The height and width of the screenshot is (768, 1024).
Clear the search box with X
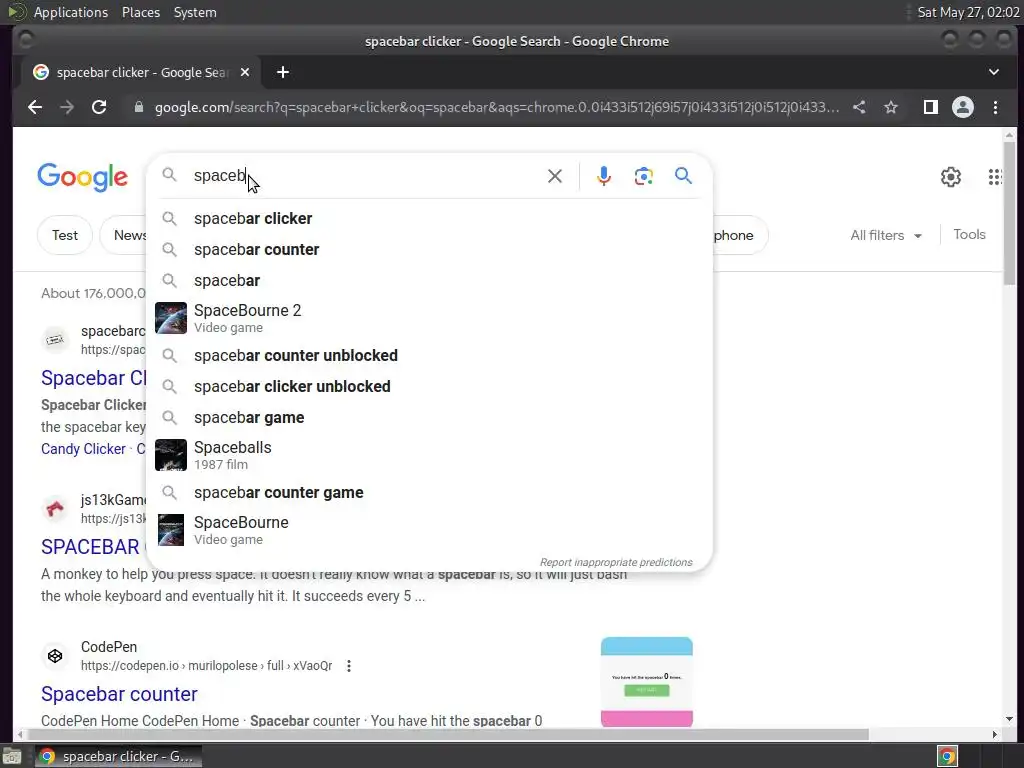click(554, 176)
